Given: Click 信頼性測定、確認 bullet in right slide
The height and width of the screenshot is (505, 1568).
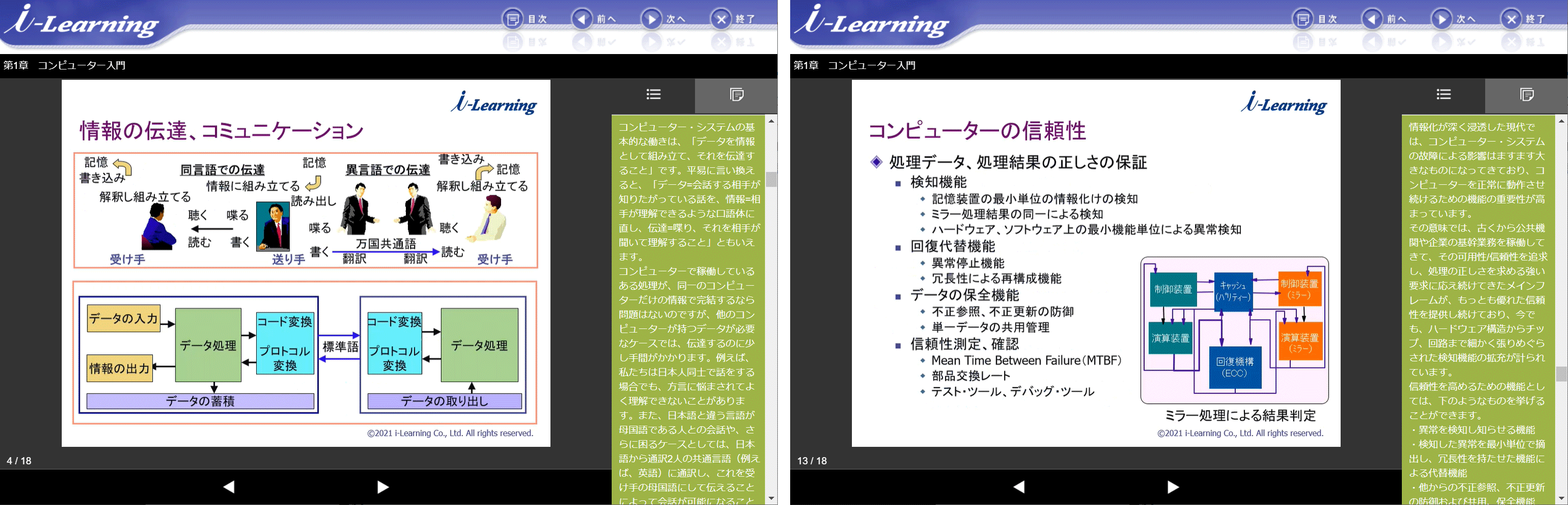Looking at the screenshot, I should click(964, 344).
